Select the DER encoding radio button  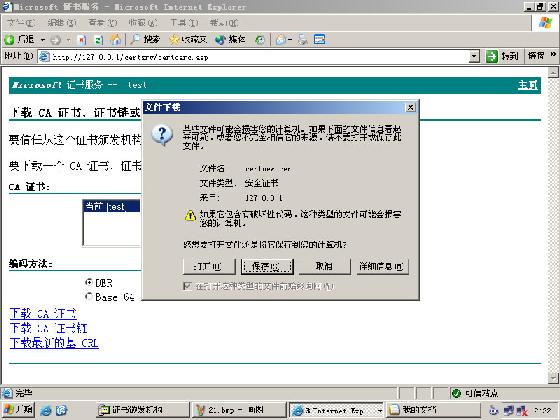[89, 282]
